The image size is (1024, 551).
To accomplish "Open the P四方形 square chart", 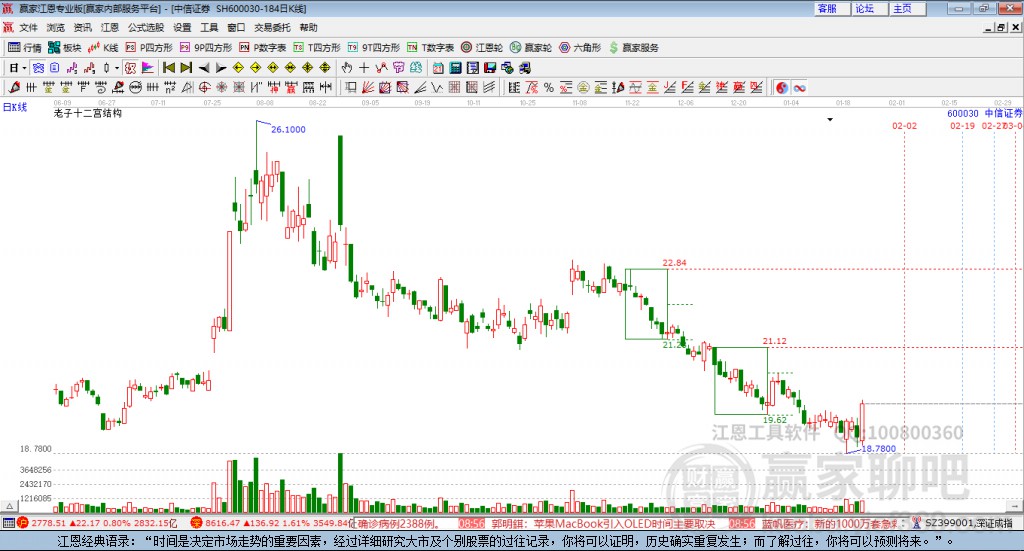I will tap(149, 48).
